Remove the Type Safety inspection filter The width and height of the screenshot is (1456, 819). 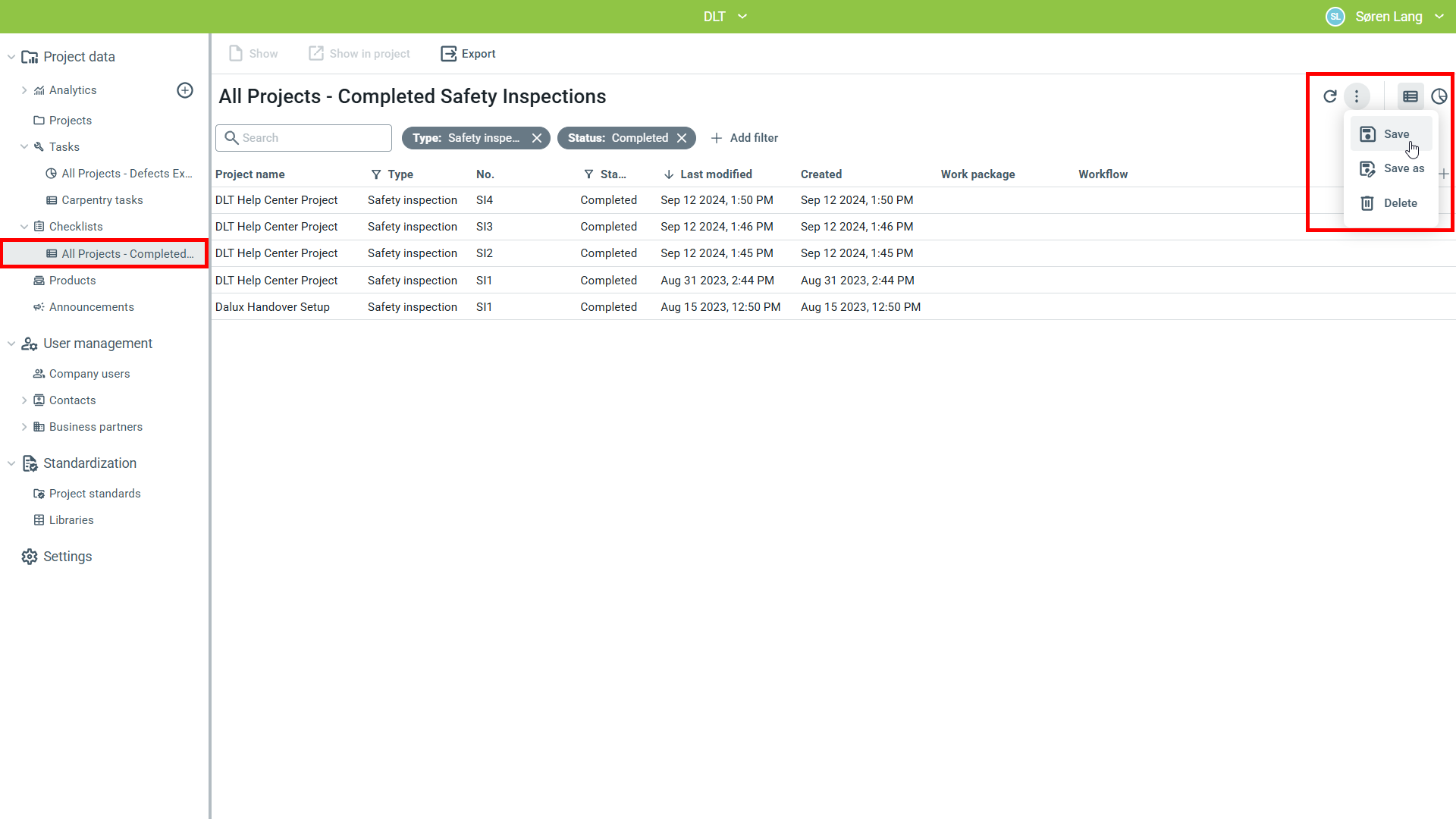click(x=537, y=138)
